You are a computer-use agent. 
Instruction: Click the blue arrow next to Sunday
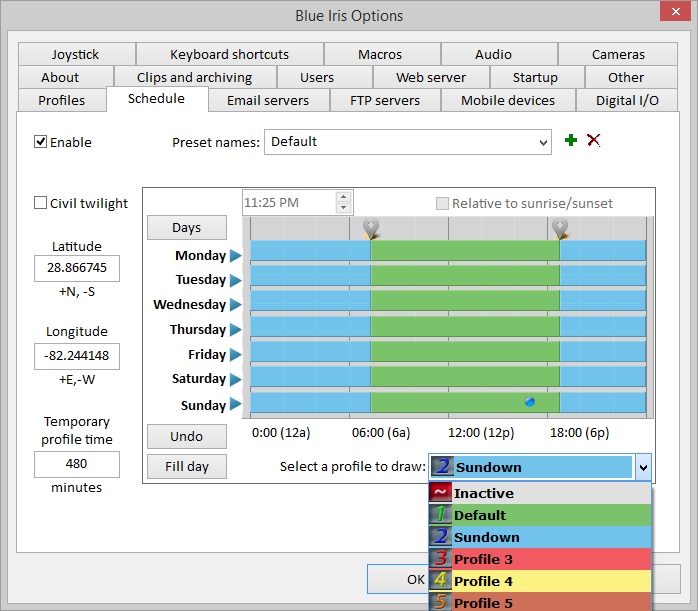[x=235, y=404]
